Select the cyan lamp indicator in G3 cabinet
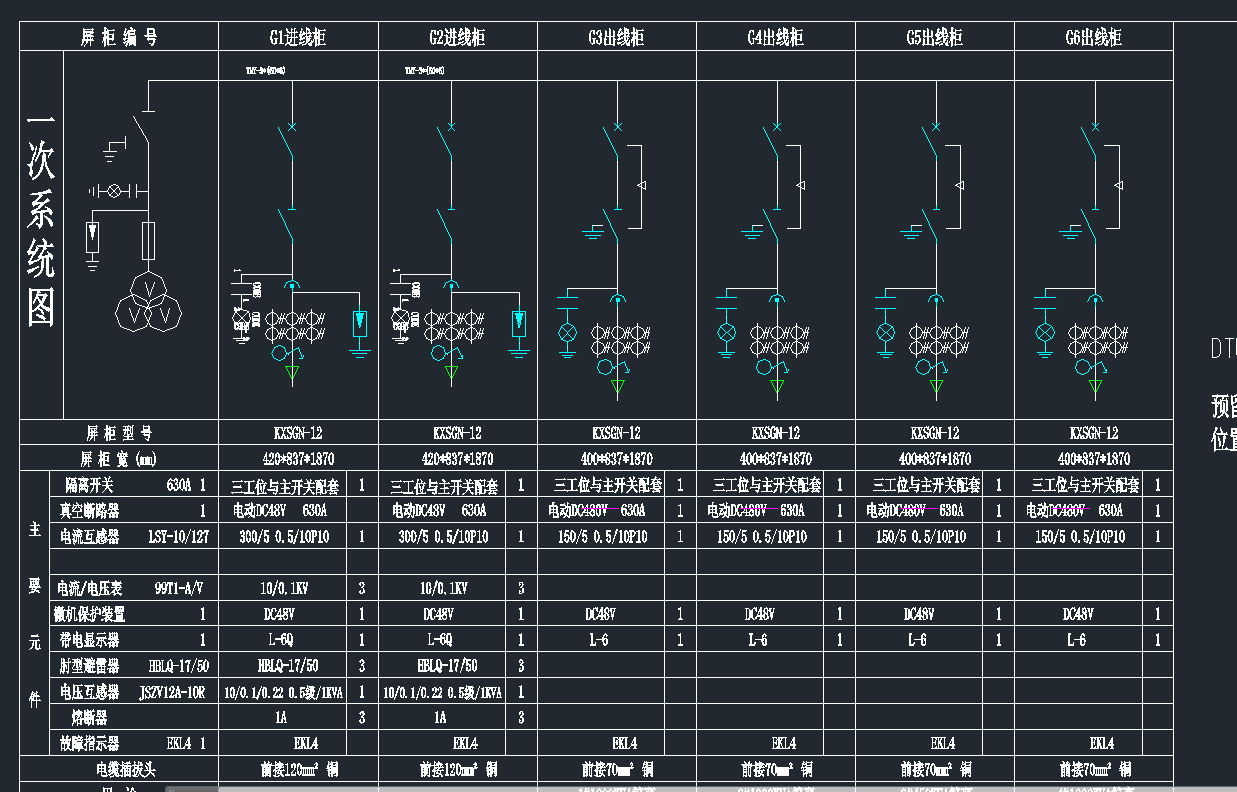The height and width of the screenshot is (792, 1237). pos(567,332)
